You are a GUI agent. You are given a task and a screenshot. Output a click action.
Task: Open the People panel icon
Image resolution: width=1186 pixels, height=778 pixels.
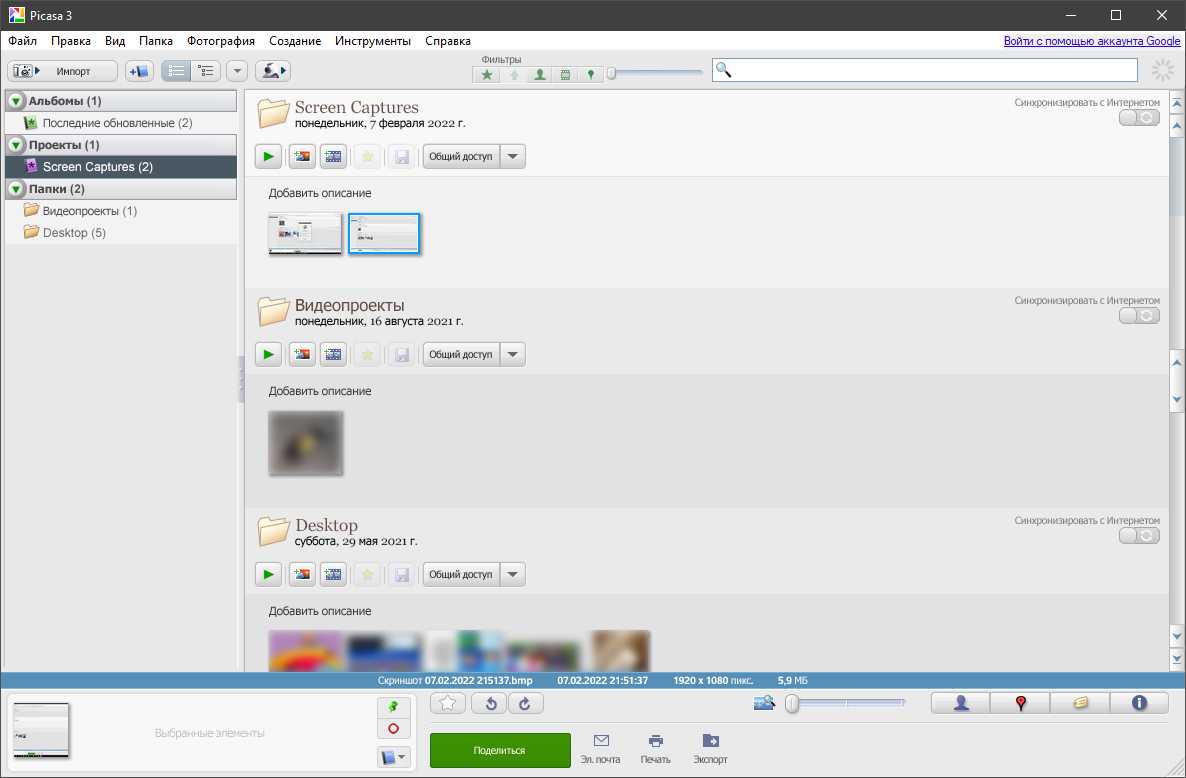(961, 703)
